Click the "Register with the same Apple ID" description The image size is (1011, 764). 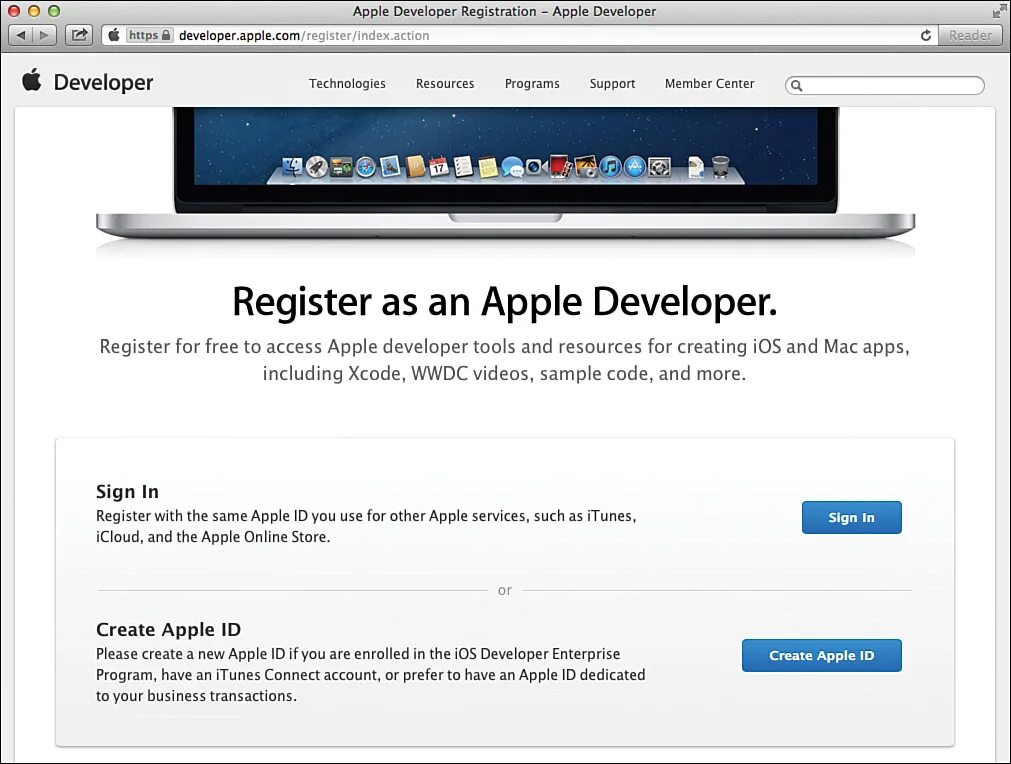(x=366, y=526)
